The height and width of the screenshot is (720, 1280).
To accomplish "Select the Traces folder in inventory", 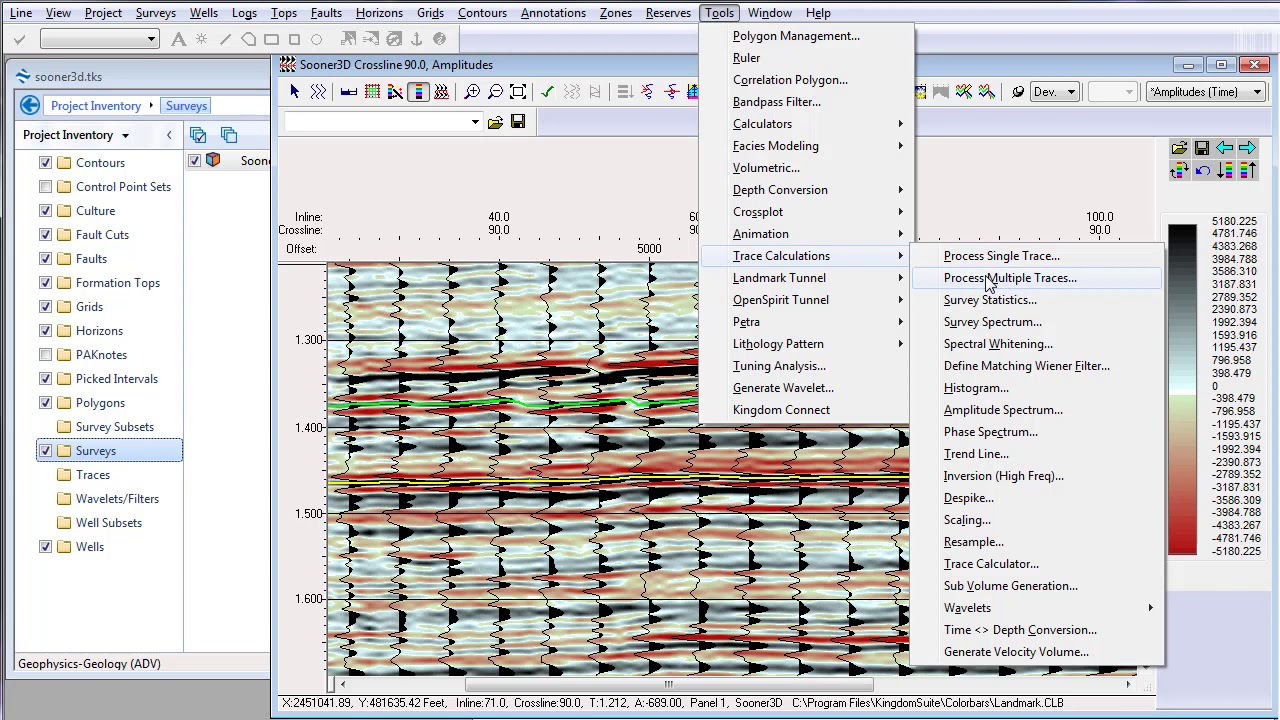I will [x=93, y=475].
